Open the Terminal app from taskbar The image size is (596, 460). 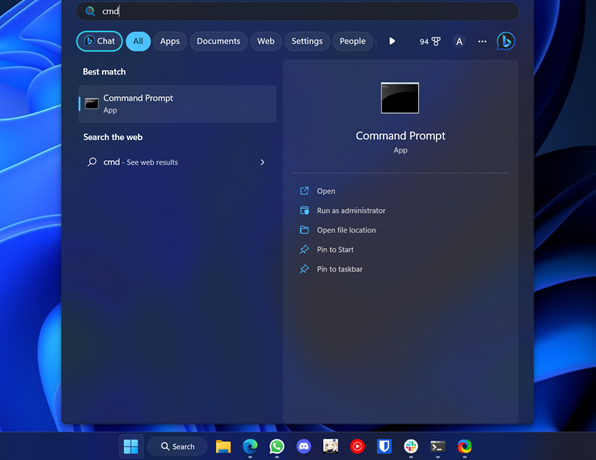point(438,446)
